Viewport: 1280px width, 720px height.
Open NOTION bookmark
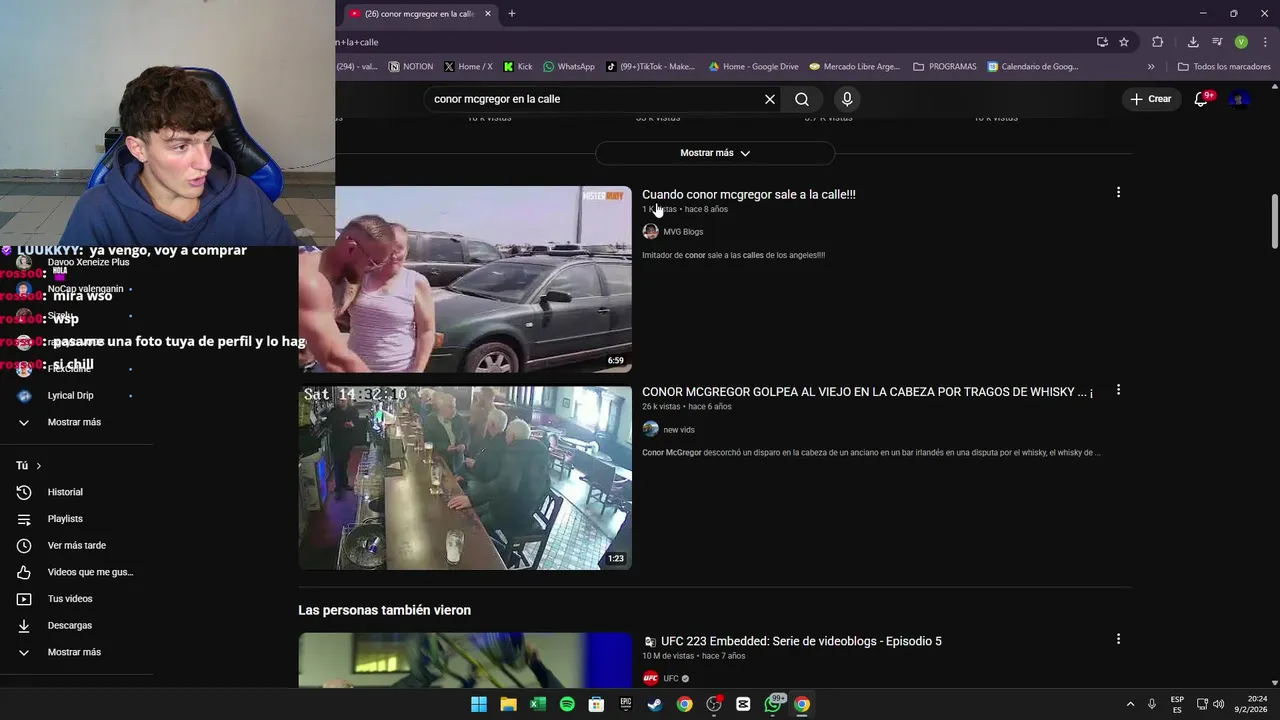[411, 67]
